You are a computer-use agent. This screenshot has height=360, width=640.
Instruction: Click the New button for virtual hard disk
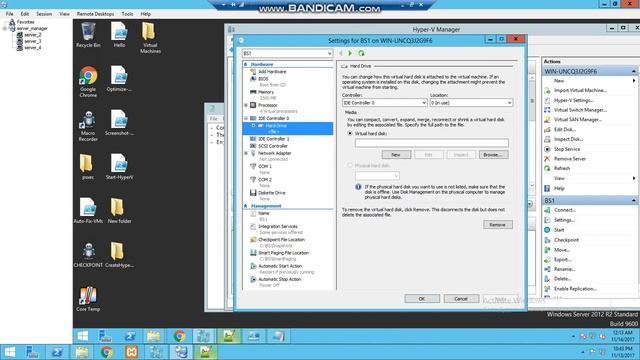tap(396, 155)
